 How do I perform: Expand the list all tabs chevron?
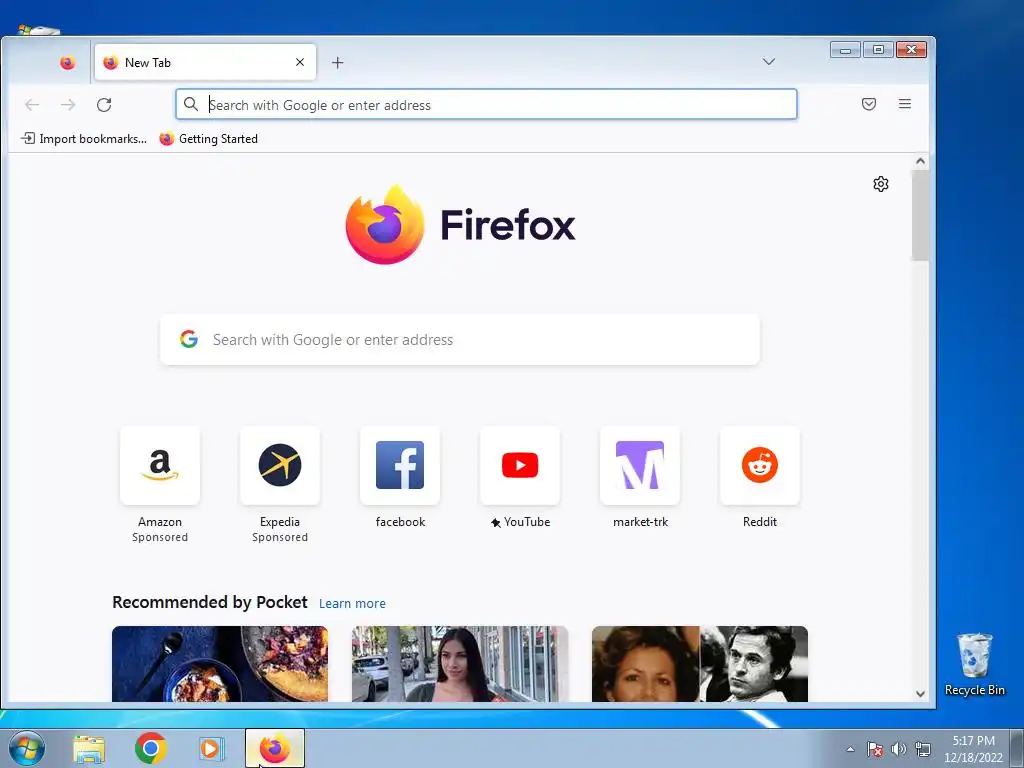click(x=769, y=61)
